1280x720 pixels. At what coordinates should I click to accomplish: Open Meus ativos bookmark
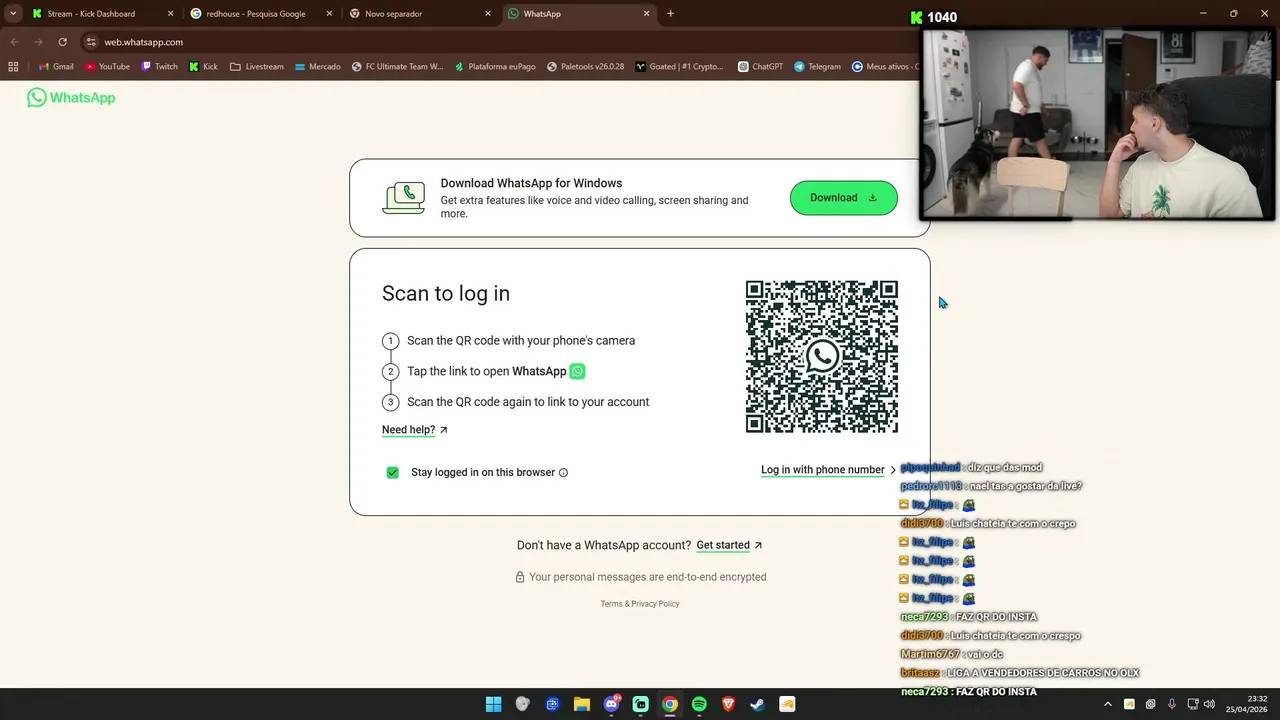point(884,67)
